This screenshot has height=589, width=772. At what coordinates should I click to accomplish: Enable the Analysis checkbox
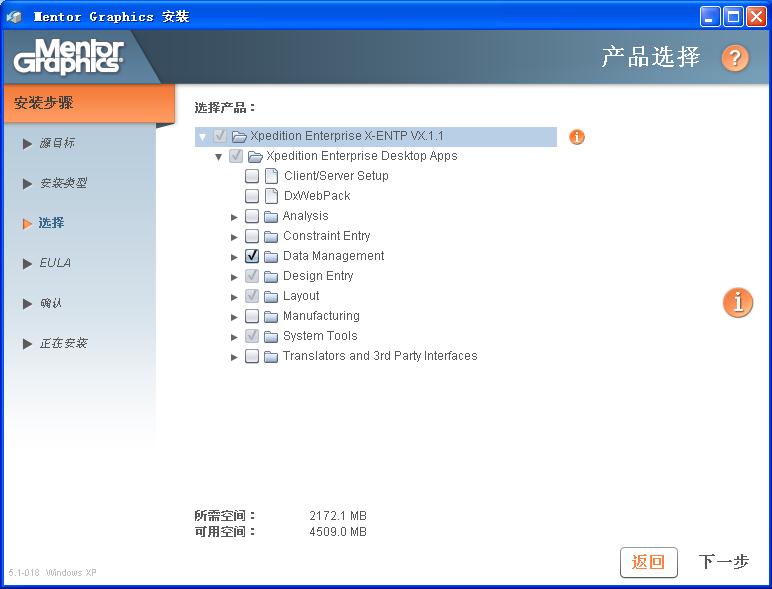252,216
